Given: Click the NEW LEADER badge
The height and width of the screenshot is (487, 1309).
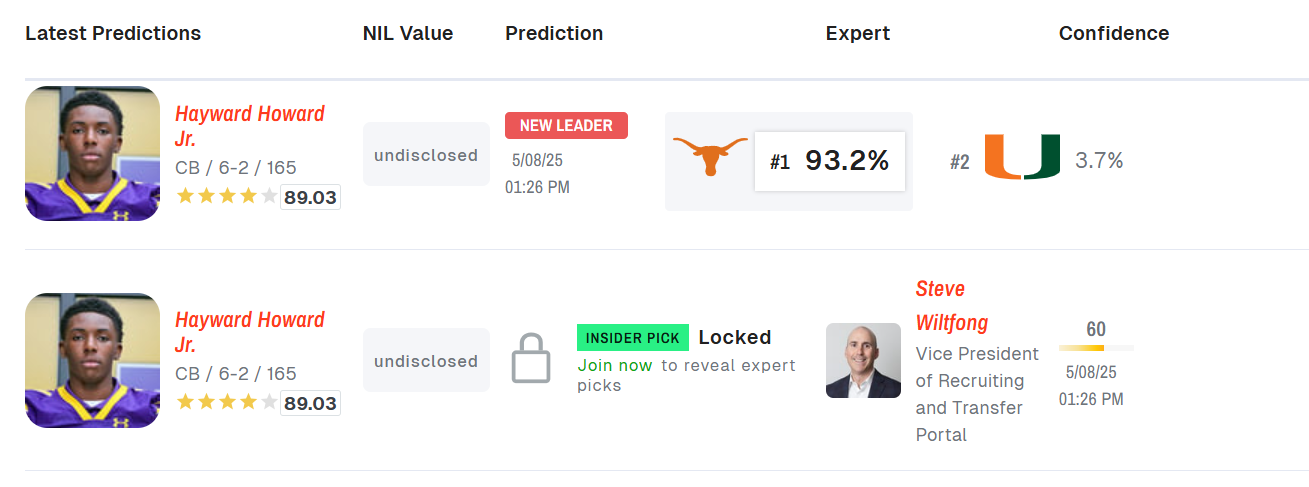Looking at the screenshot, I should coord(566,125).
